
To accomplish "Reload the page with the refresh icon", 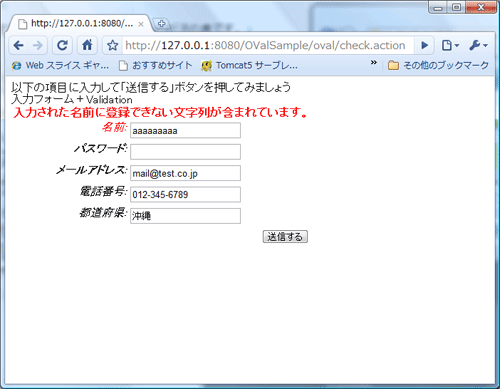I will [x=62, y=45].
